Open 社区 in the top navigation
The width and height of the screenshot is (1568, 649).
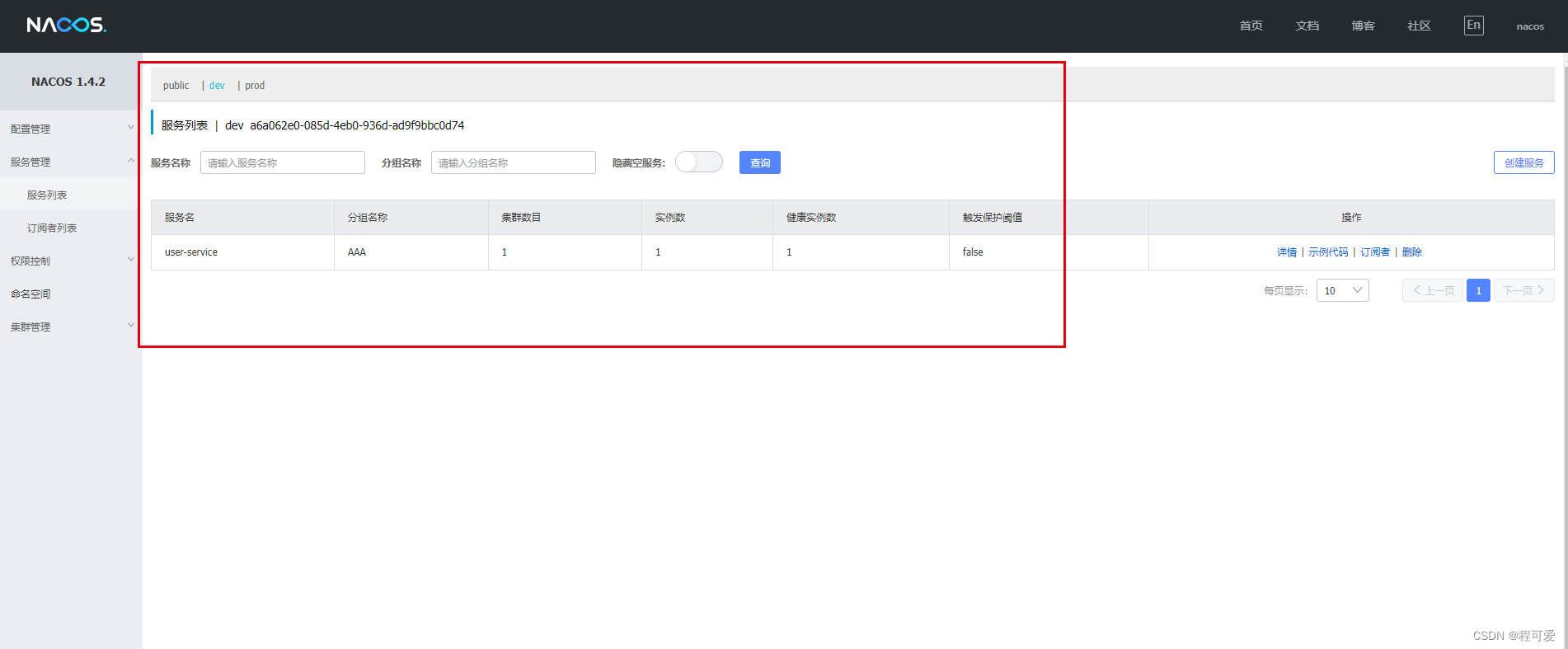pyautogui.click(x=1419, y=26)
